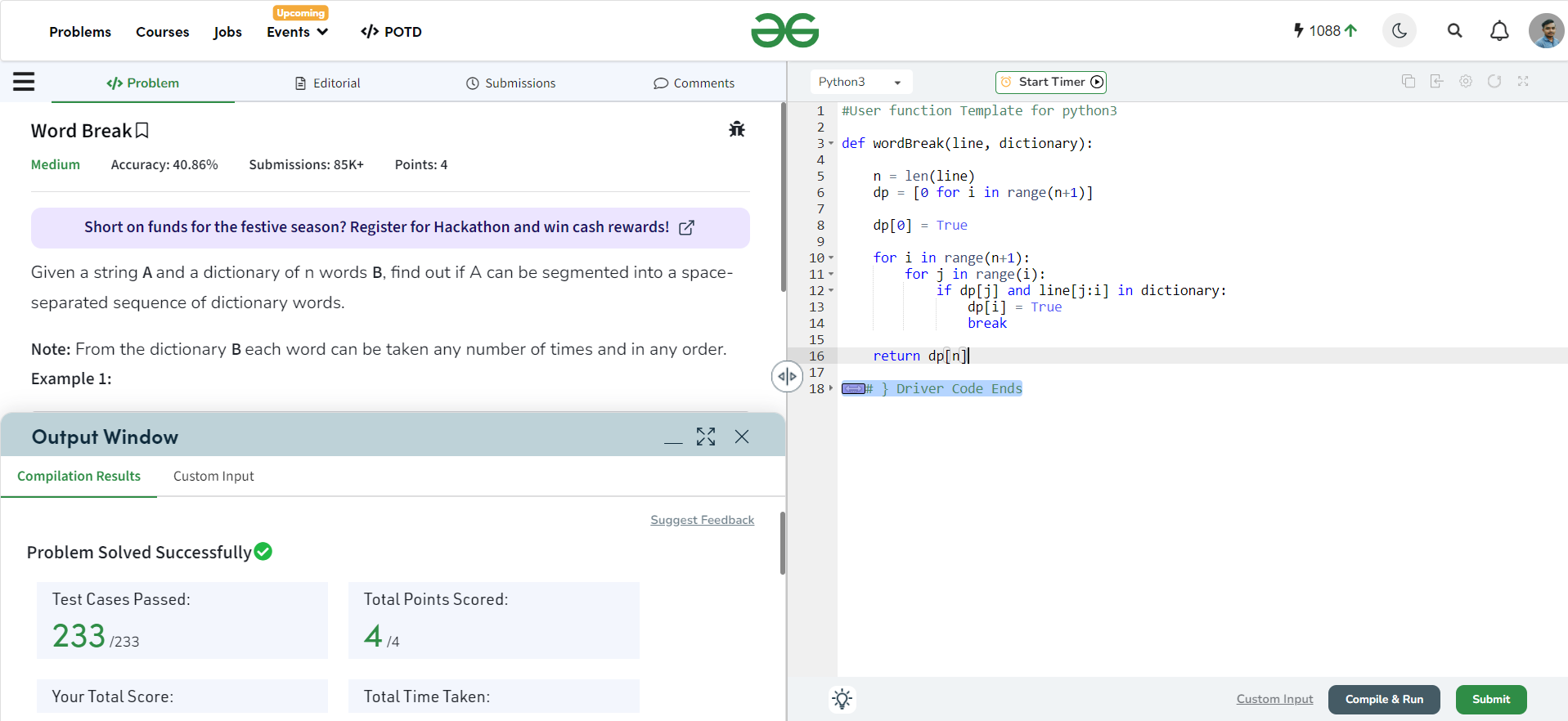Open the POTD page

pos(391,32)
